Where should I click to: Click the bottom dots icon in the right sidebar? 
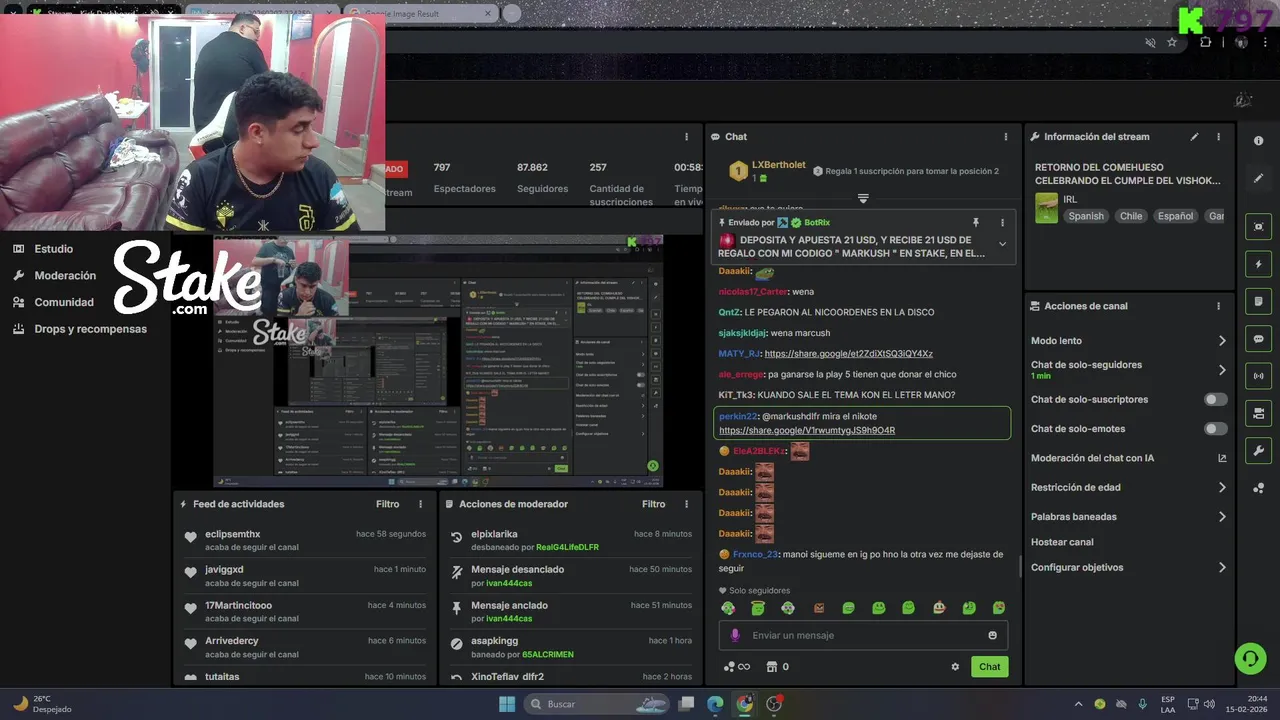point(1258,488)
